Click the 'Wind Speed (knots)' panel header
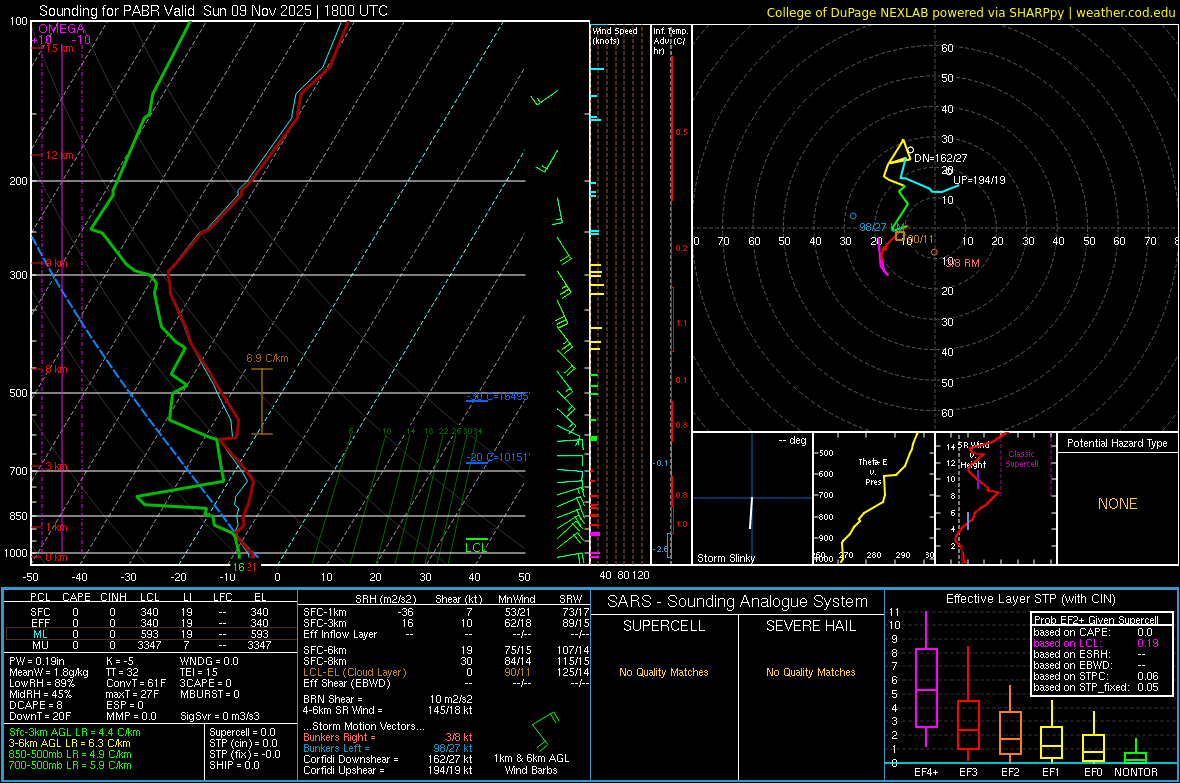The height and width of the screenshot is (783, 1180). coord(615,35)
